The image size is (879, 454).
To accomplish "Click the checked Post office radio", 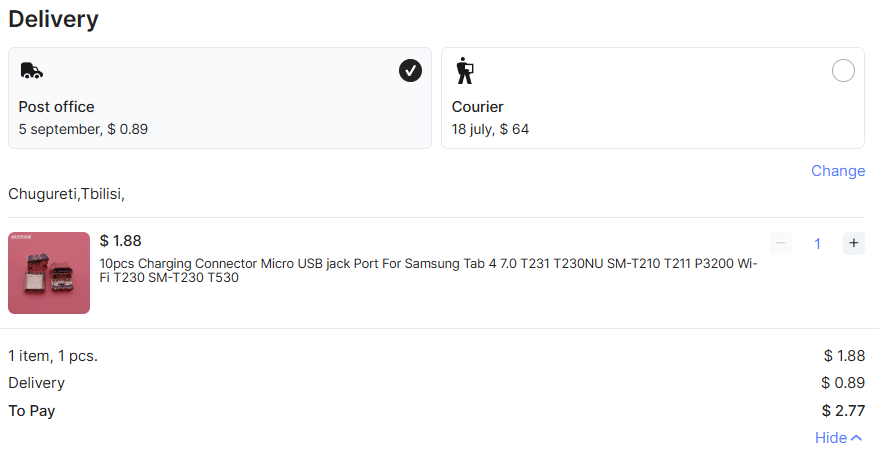I will coord(410,71).
